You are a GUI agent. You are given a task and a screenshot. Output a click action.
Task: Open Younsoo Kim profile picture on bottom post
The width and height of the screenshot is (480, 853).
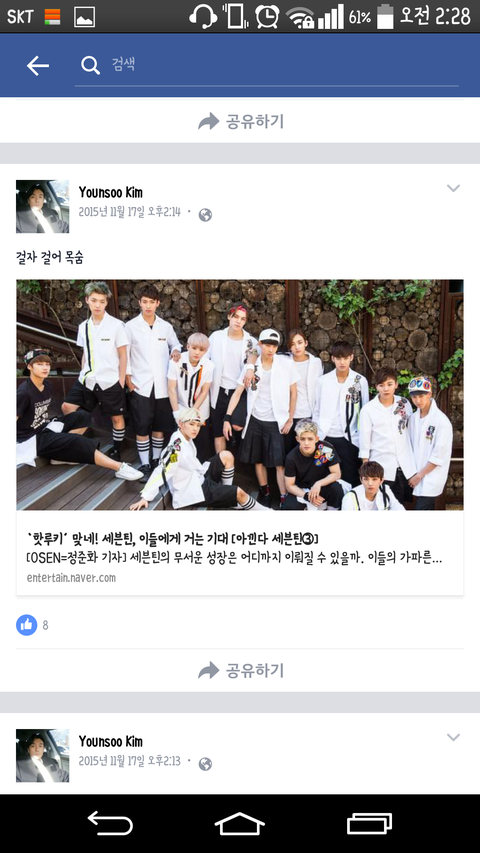click(x=42, y=755)
